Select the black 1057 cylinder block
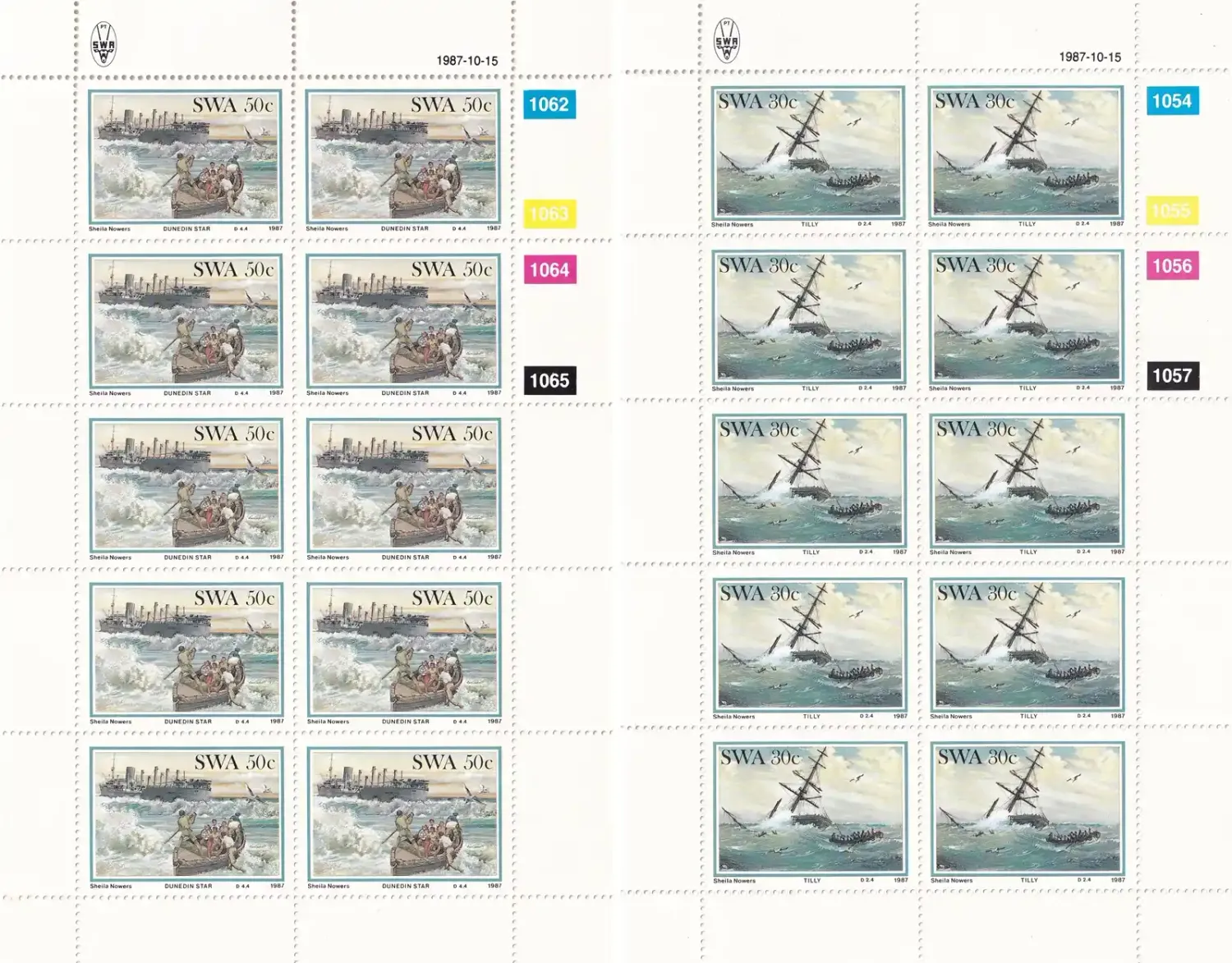 pos(1173,375)
